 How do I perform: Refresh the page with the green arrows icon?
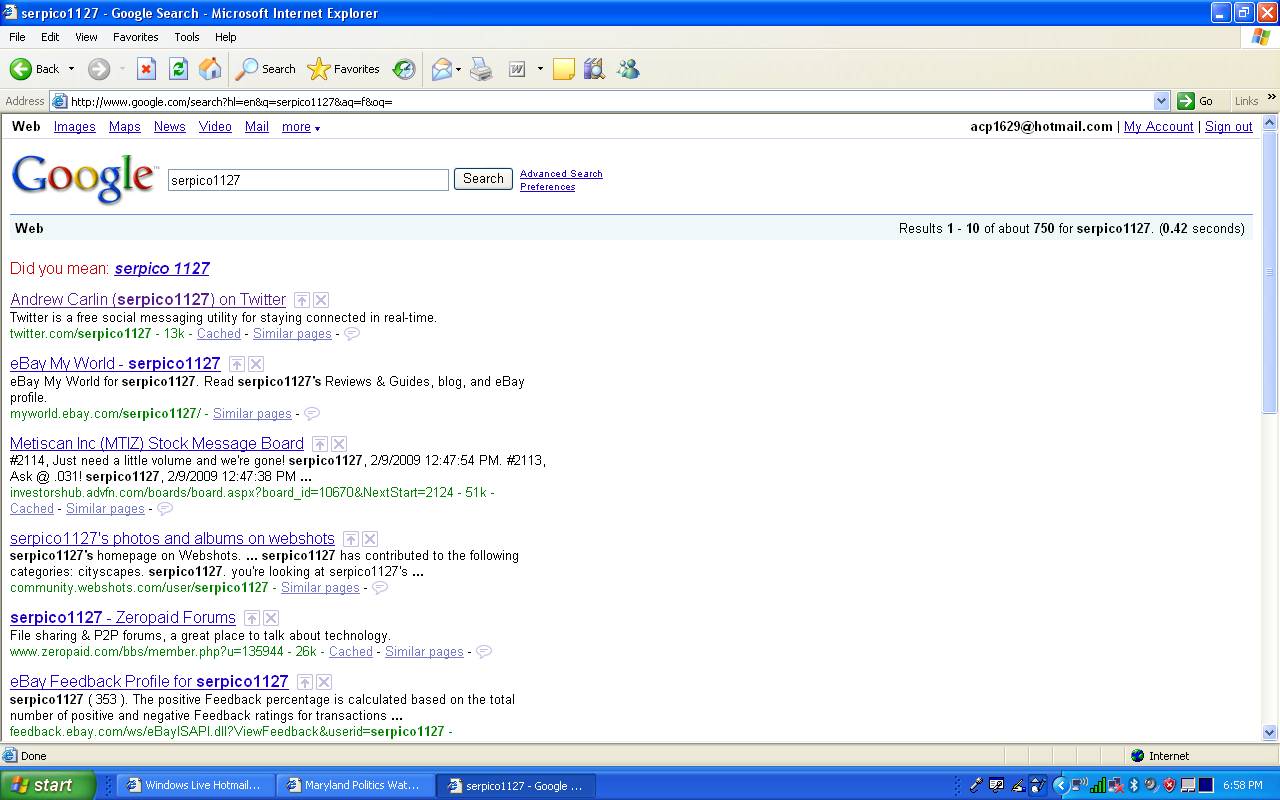tap(178, 69)
